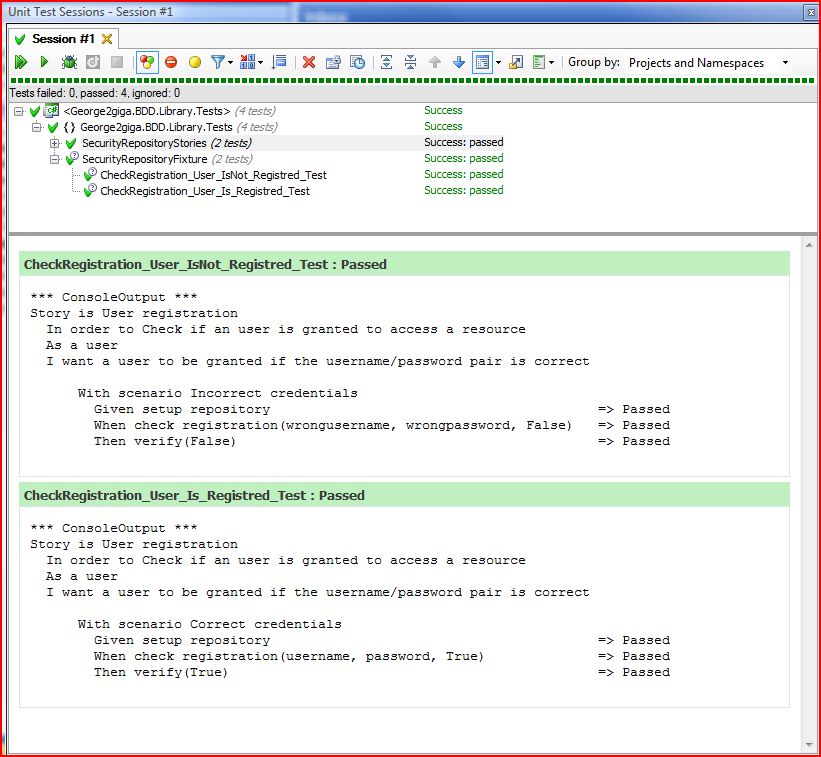Go to next item blue down arrow
Screen dimensions: 821x757
coord(459,62)
